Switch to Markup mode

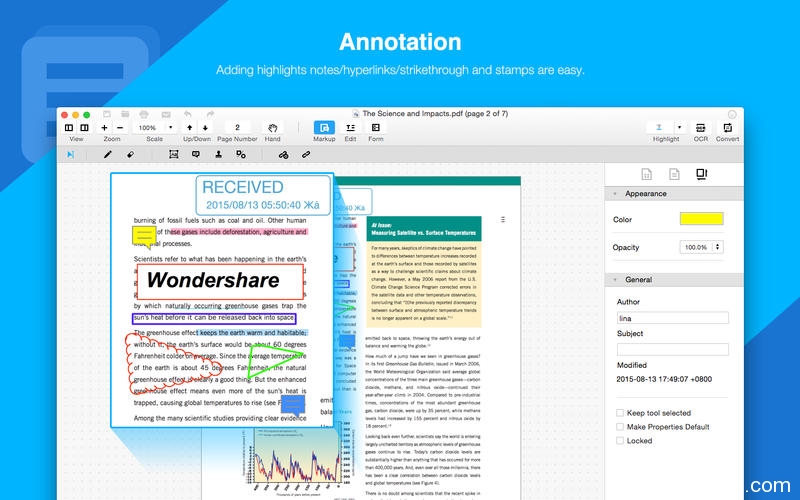pyautogui.click(x=324, y=128)
